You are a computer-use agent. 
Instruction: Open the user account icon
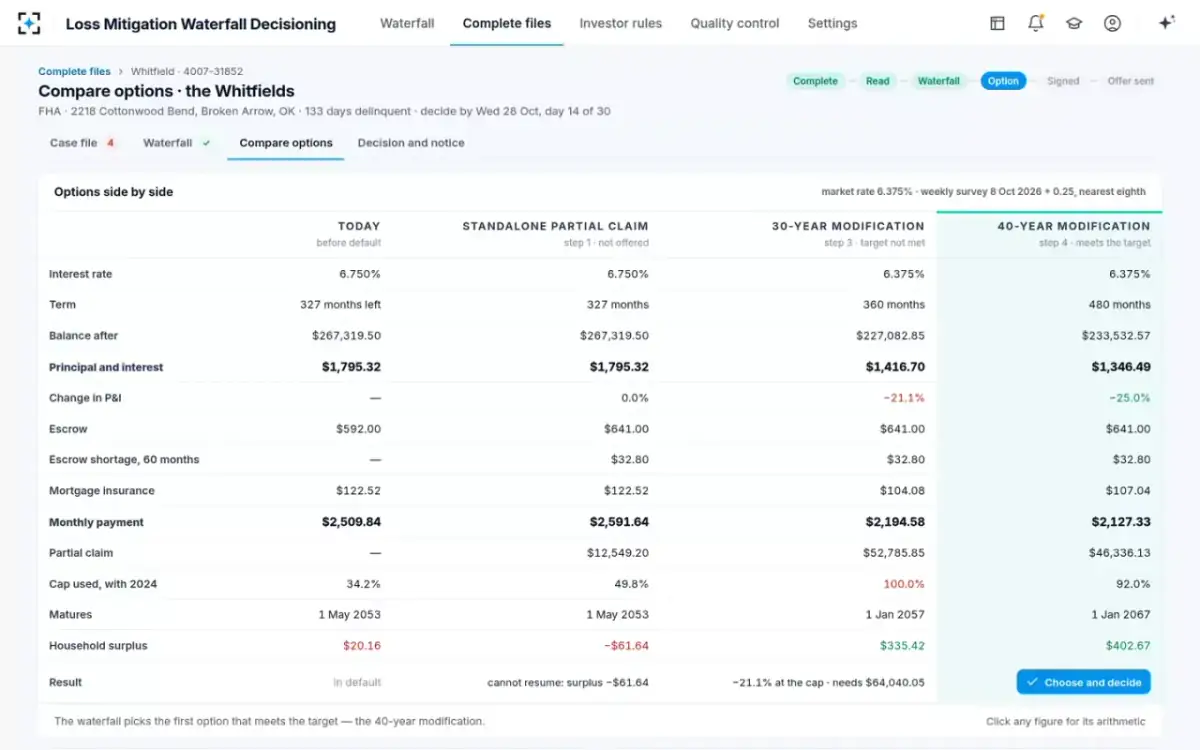click(1112, 23)
